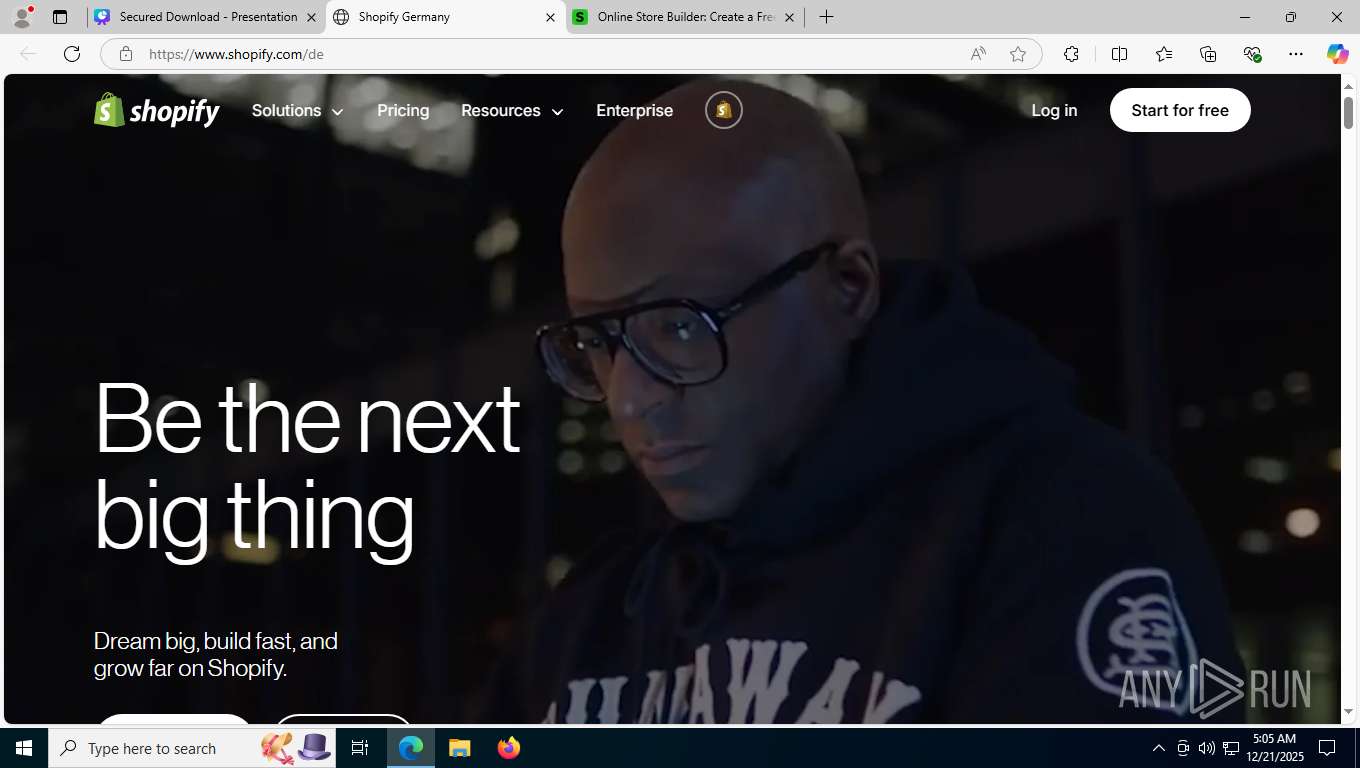Show hidden tray icons chevron
This screenshot has height=768, width=1360.
pyautogui.click(x=1159, y=748)
